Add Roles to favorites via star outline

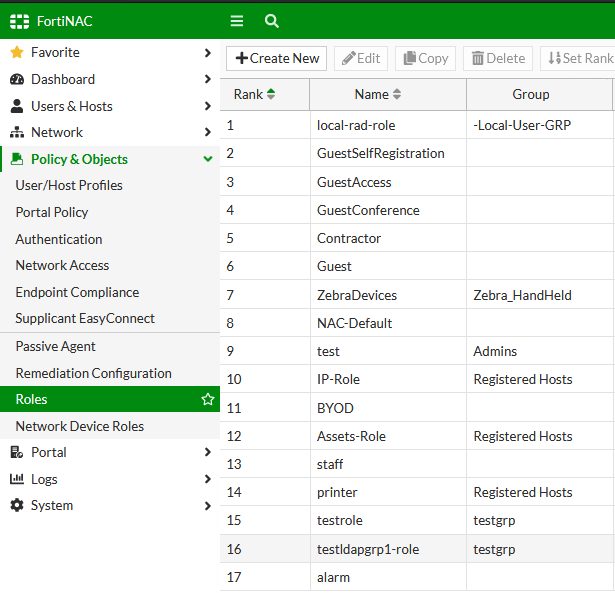(x=208, y=399)
